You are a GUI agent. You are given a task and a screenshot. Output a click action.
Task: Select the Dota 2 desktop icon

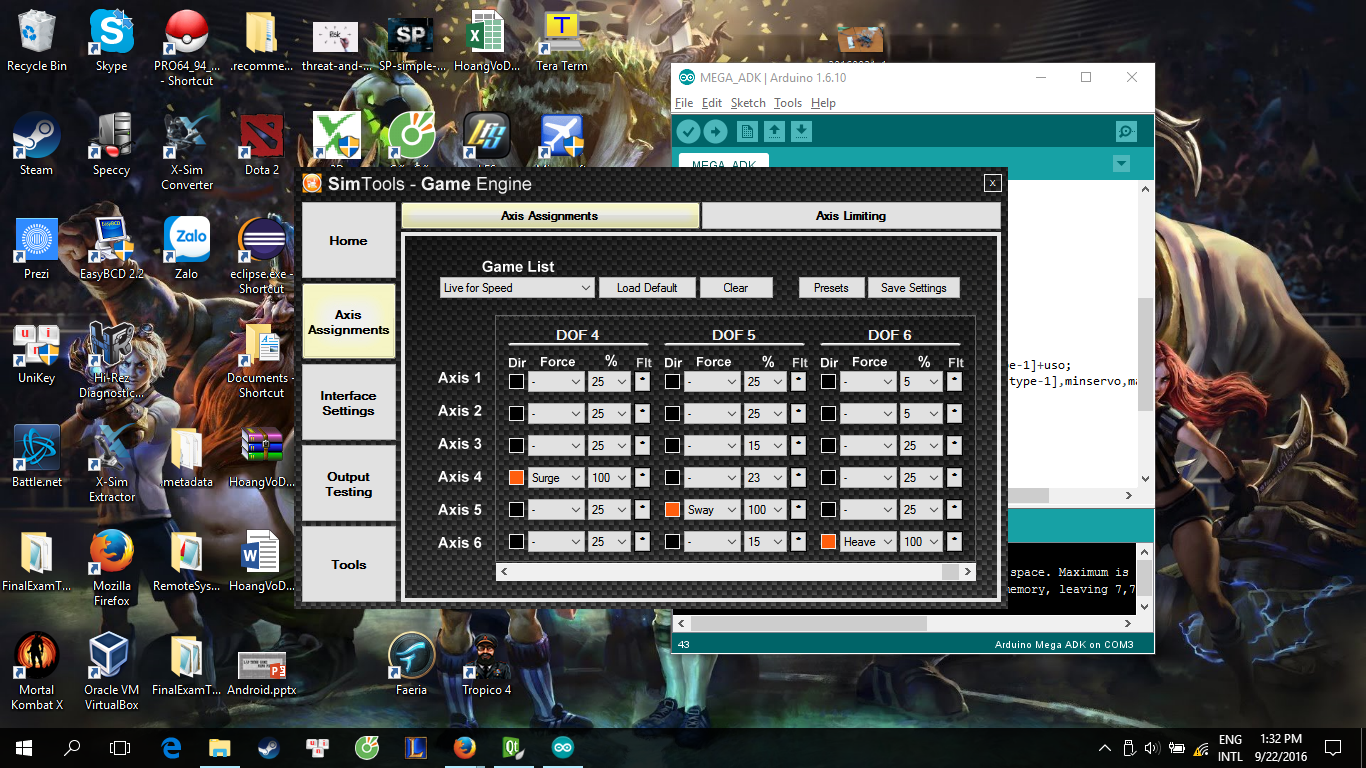[x=262, y=145]
